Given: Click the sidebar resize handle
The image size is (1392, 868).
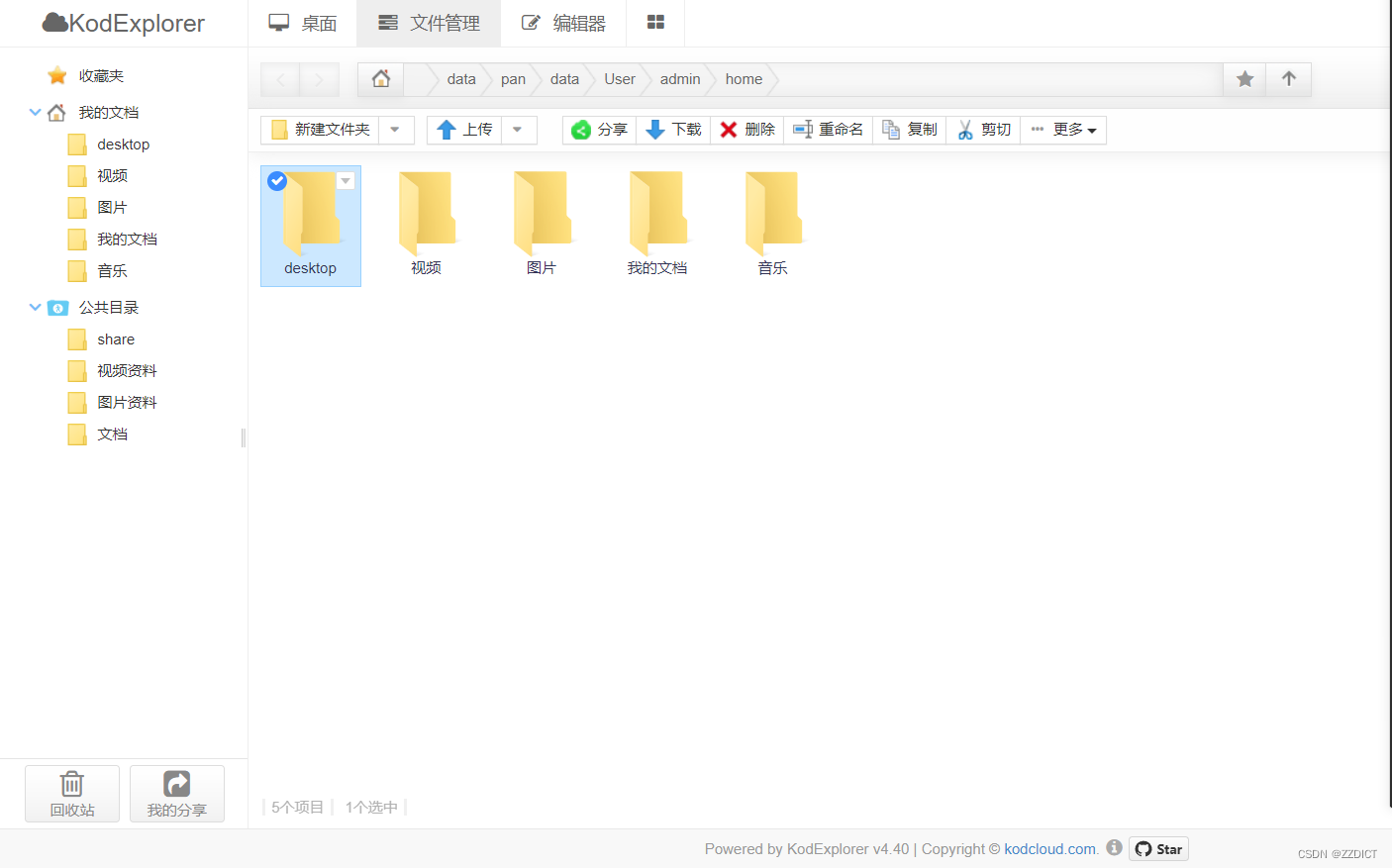Looking at the screenshot, I should pos(244,437).
